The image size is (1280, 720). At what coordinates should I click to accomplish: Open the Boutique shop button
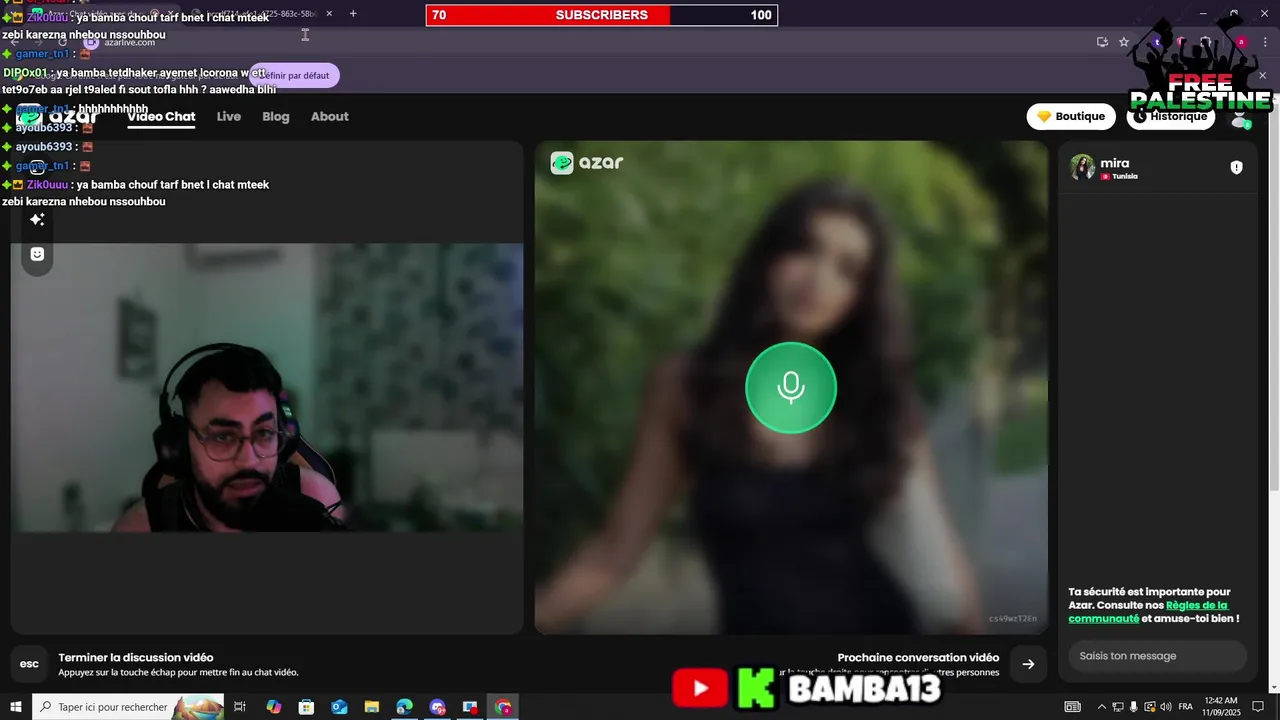[x=1071, y=116]
